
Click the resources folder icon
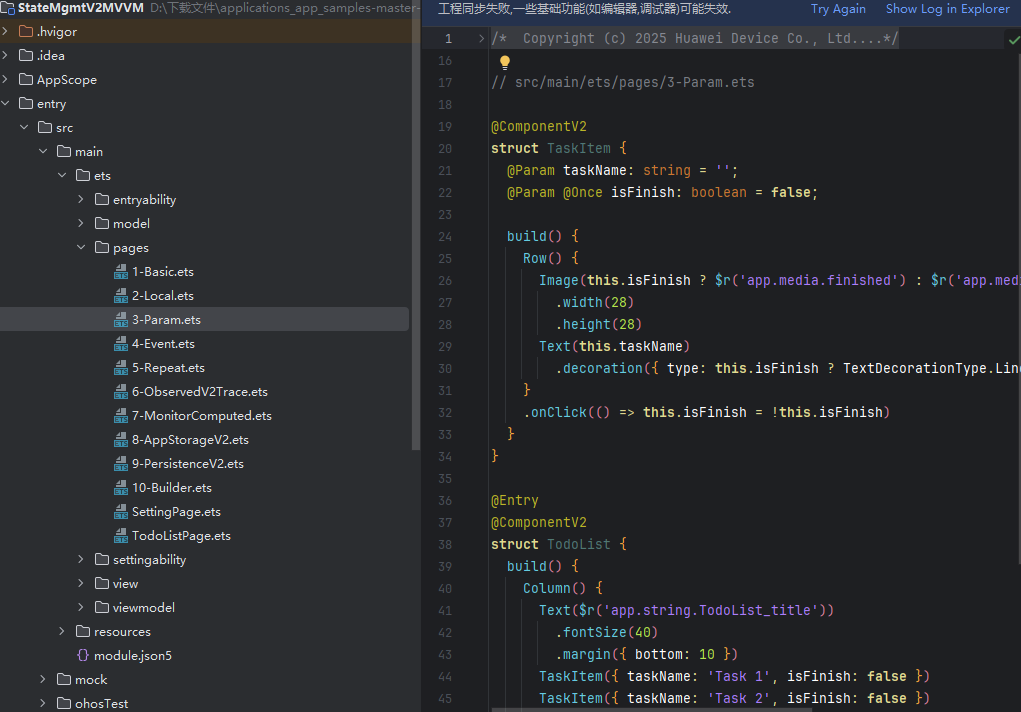point(83,631)
